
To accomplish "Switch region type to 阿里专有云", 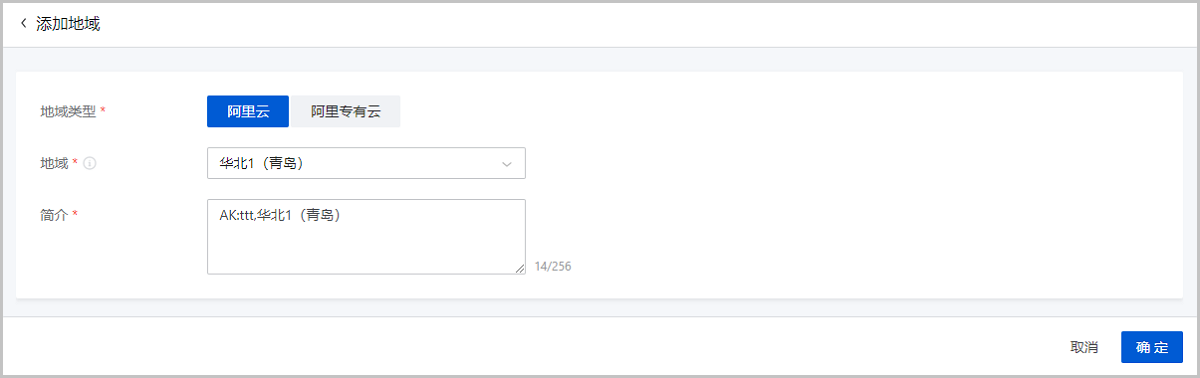I will [x=345, y=112].
